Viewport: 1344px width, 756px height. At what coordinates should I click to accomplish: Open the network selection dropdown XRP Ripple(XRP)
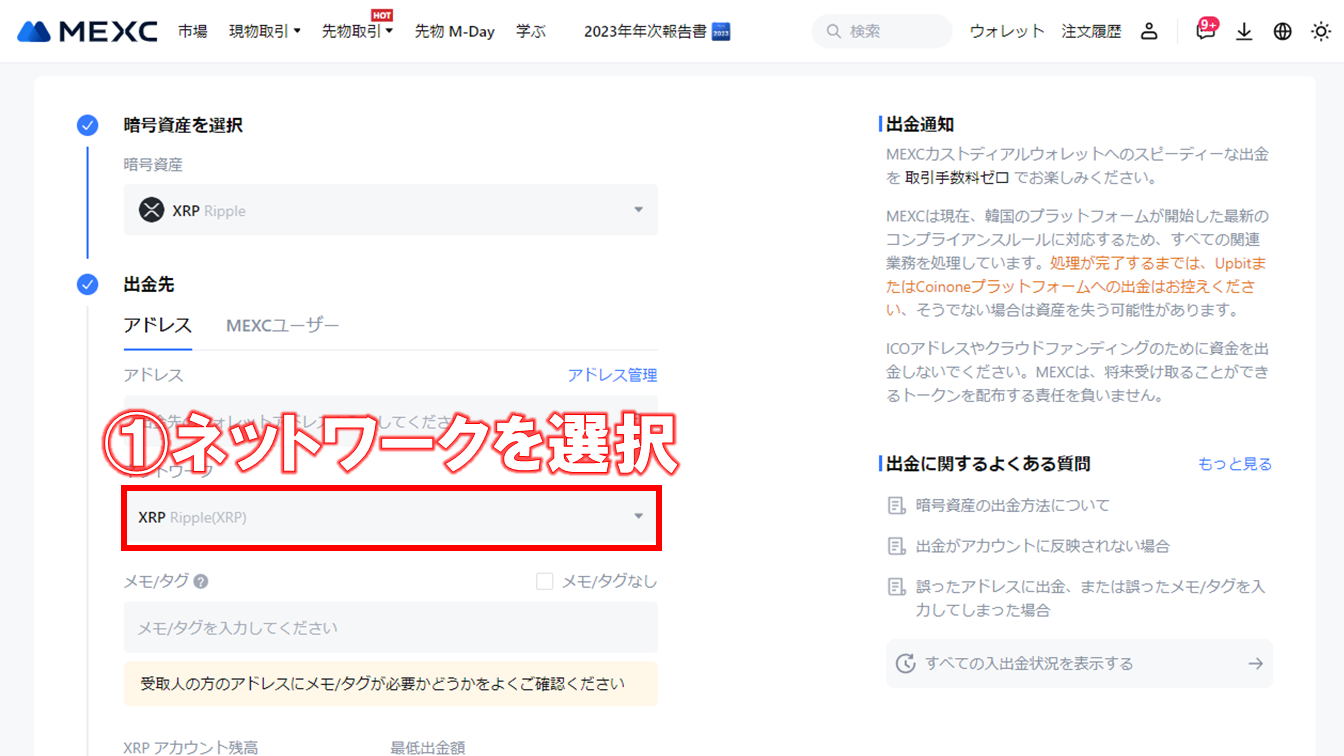(390, 518)
